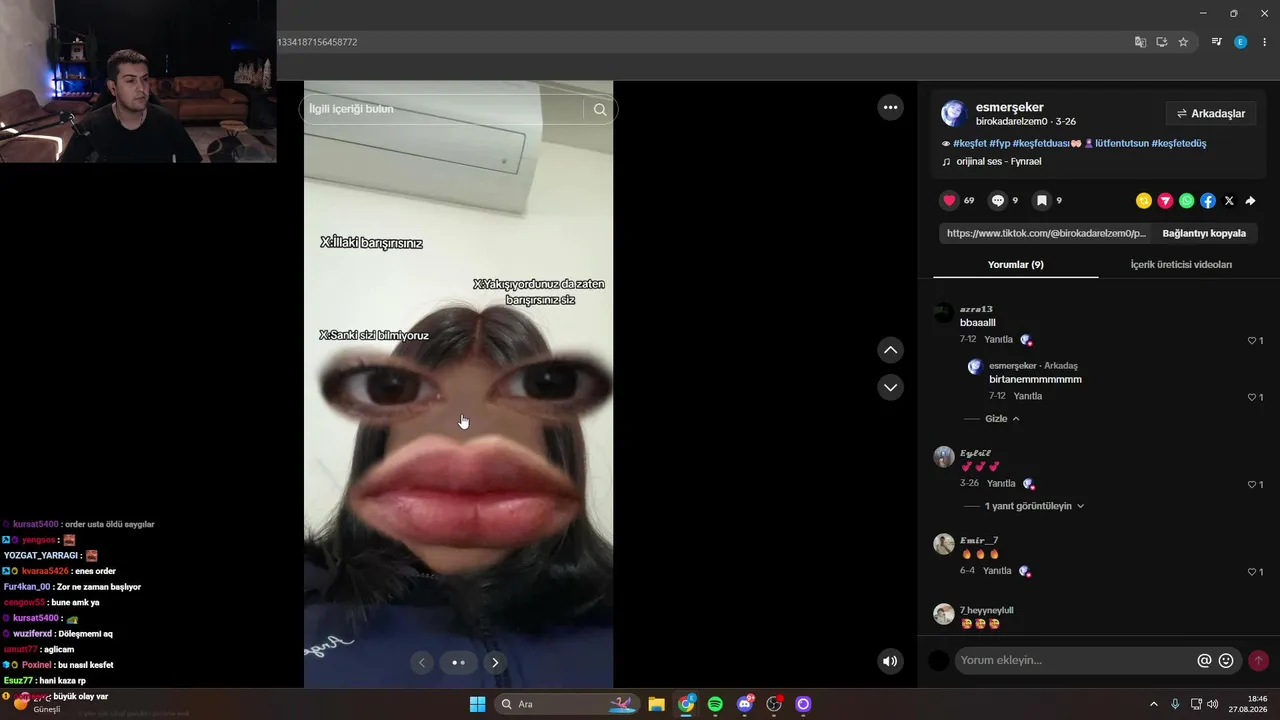Like the video with the heart icon
This screenshot has width=1280, height=720.
(x=949, y=201)
